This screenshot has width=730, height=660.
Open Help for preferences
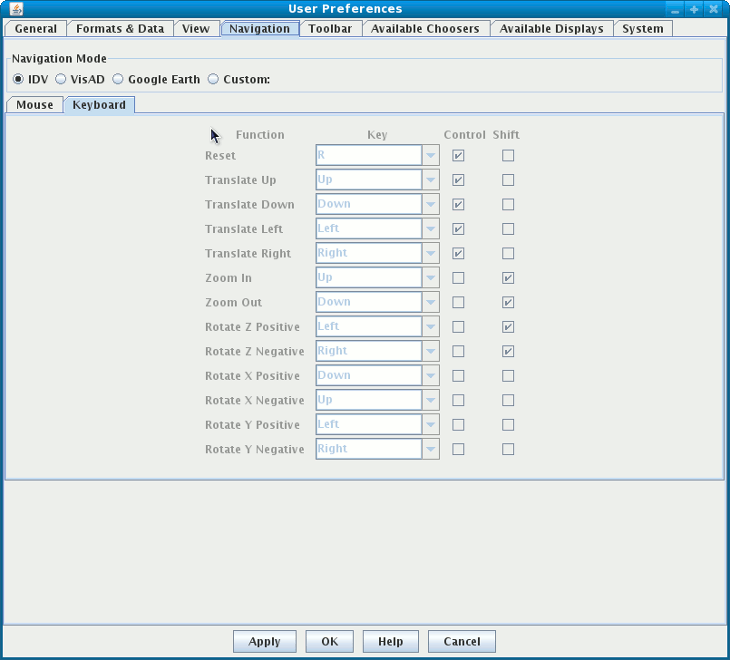pos(390,642)
